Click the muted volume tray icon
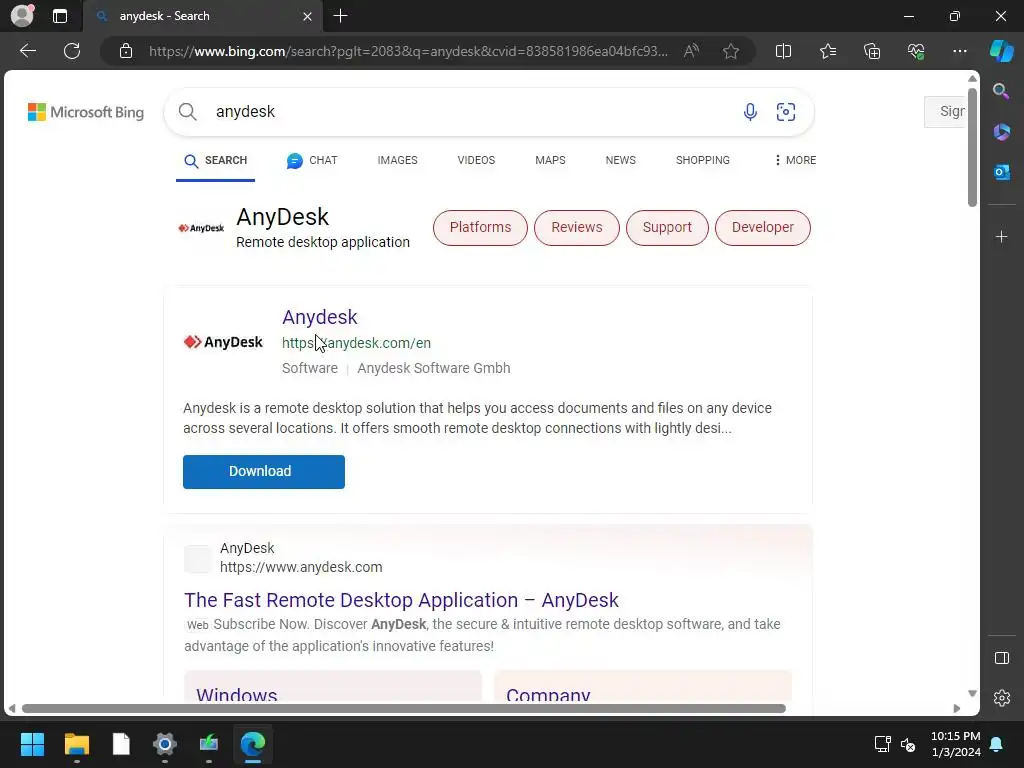Image resolution: width=1024 pixels, height=768 pixels. click(908, 744)
